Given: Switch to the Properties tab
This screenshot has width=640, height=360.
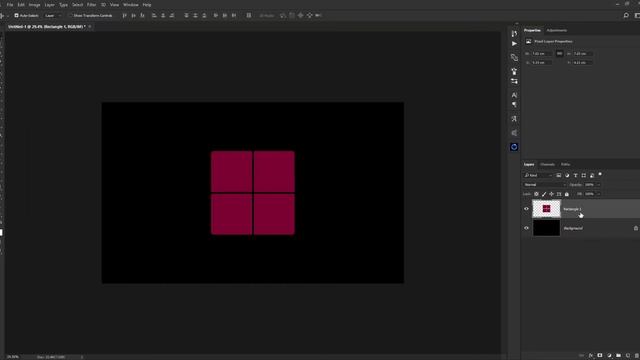Looking at the screenshot, I should (532, 30).
